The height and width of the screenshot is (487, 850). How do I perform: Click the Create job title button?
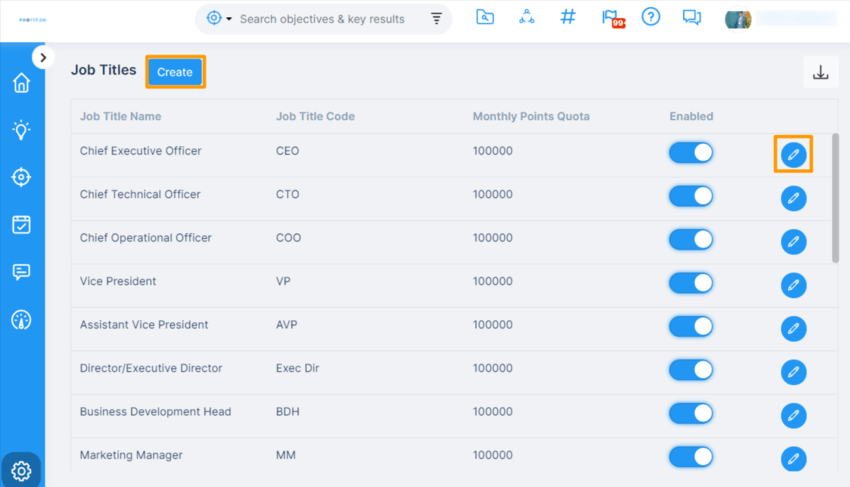[x=175, y=72]
